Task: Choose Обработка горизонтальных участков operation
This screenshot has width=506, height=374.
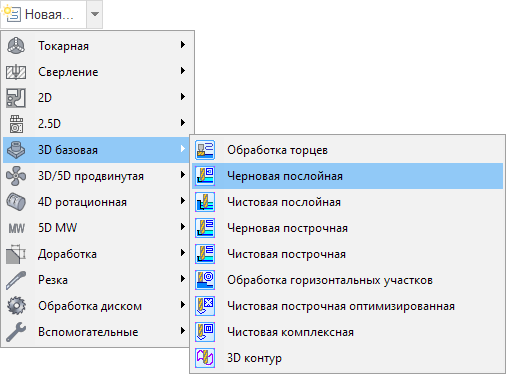Action: [x=347, y=280]
